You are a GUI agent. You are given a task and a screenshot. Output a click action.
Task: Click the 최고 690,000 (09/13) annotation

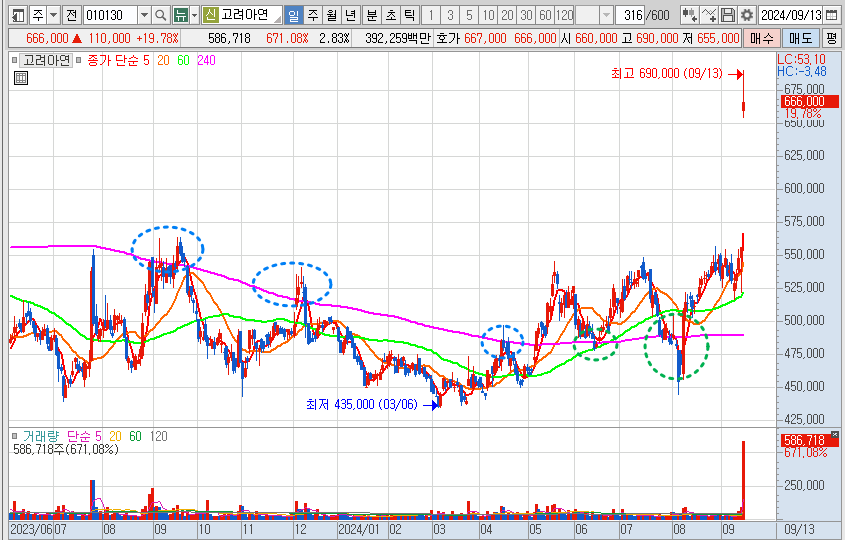pyautogui.click(x=667, y=73)
